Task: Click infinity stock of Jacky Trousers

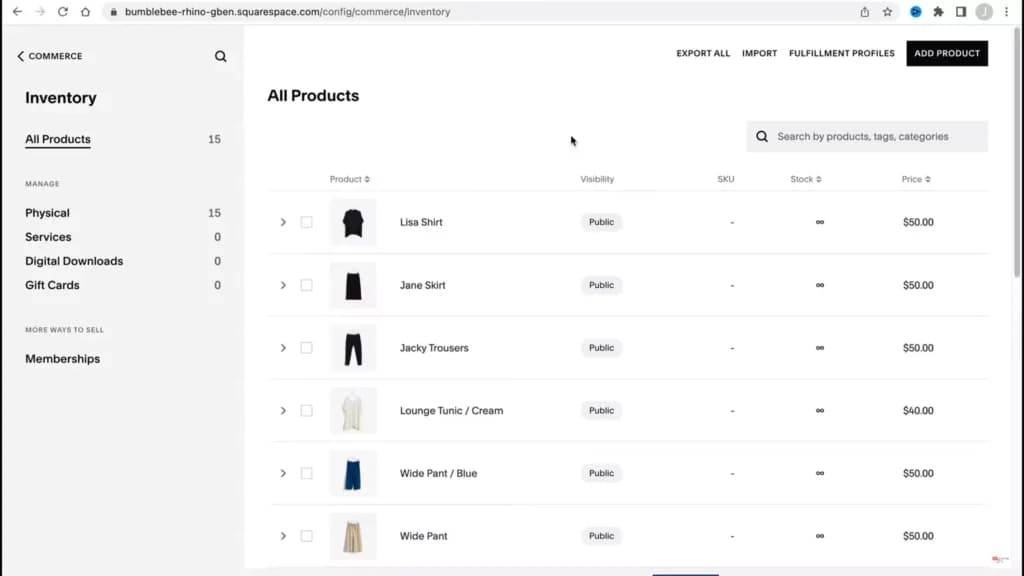Action: 820,347
